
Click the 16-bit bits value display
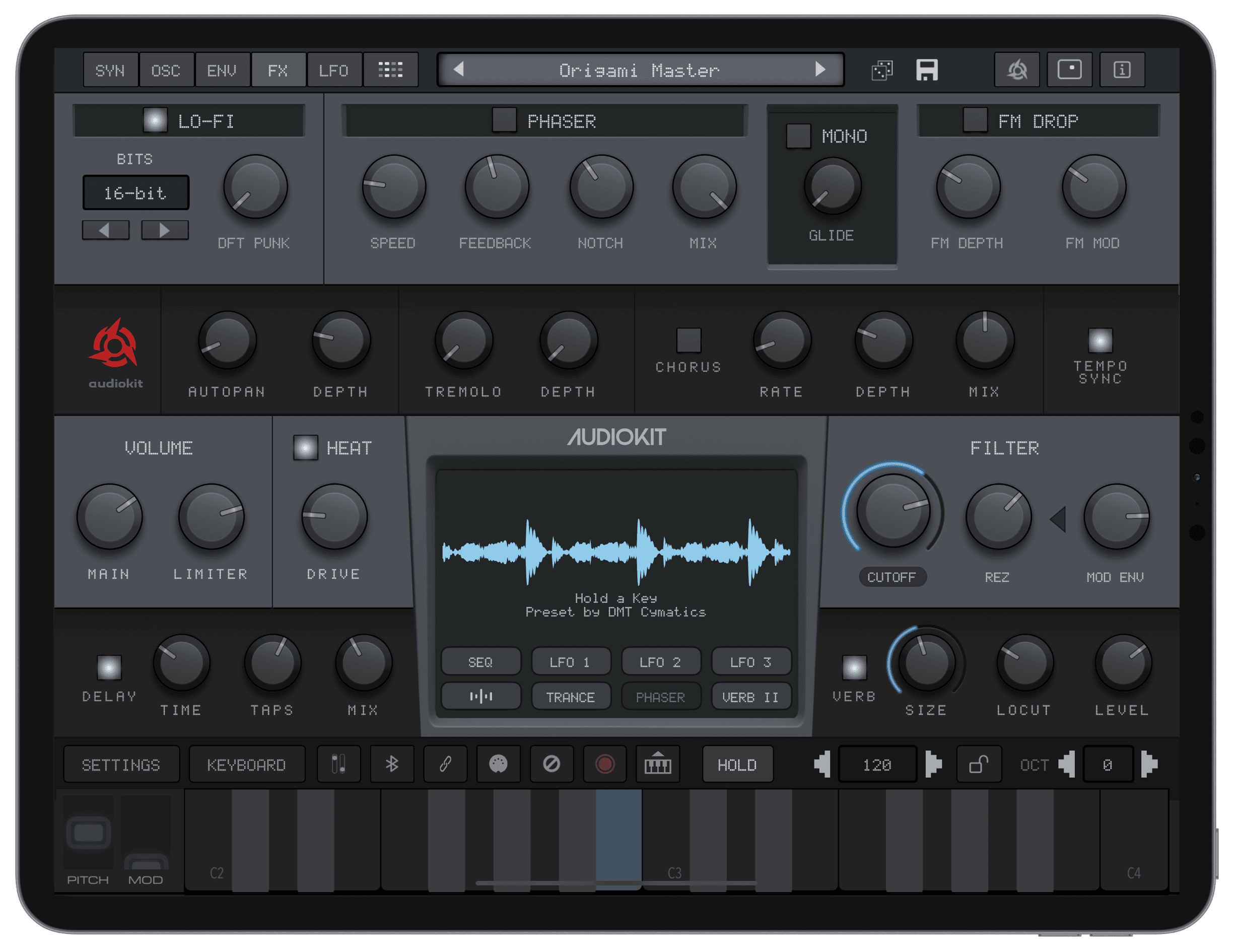pyautogui.click(x=135, y=192)
